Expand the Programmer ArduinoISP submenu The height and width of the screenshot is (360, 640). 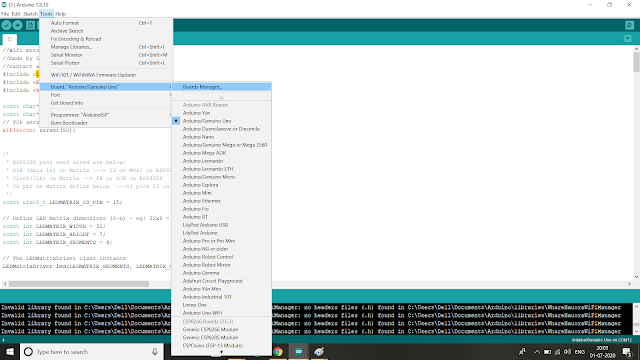[x=106, y=115]
